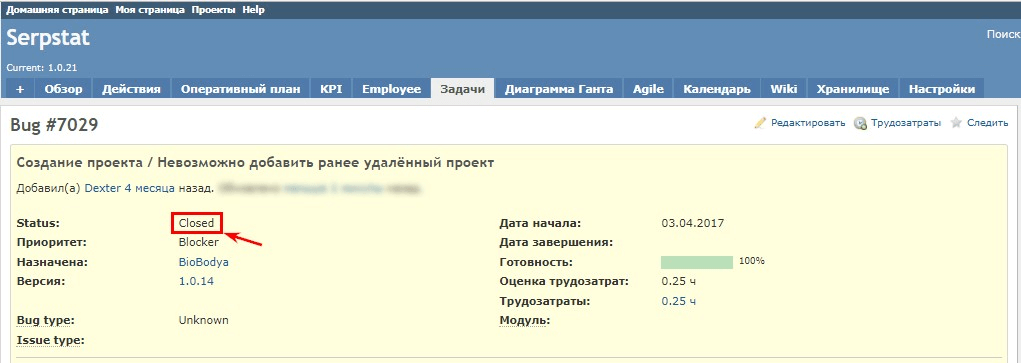Open the Настройки tab

(x=942, y=89)
